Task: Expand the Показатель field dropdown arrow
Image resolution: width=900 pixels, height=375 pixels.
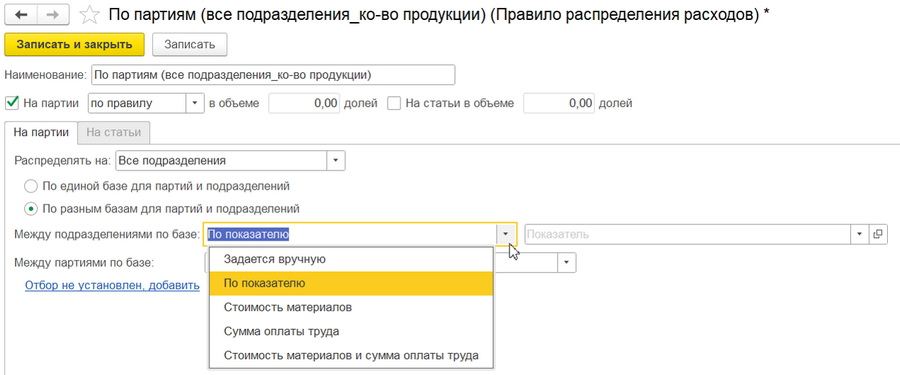Action: click(859, 234)
